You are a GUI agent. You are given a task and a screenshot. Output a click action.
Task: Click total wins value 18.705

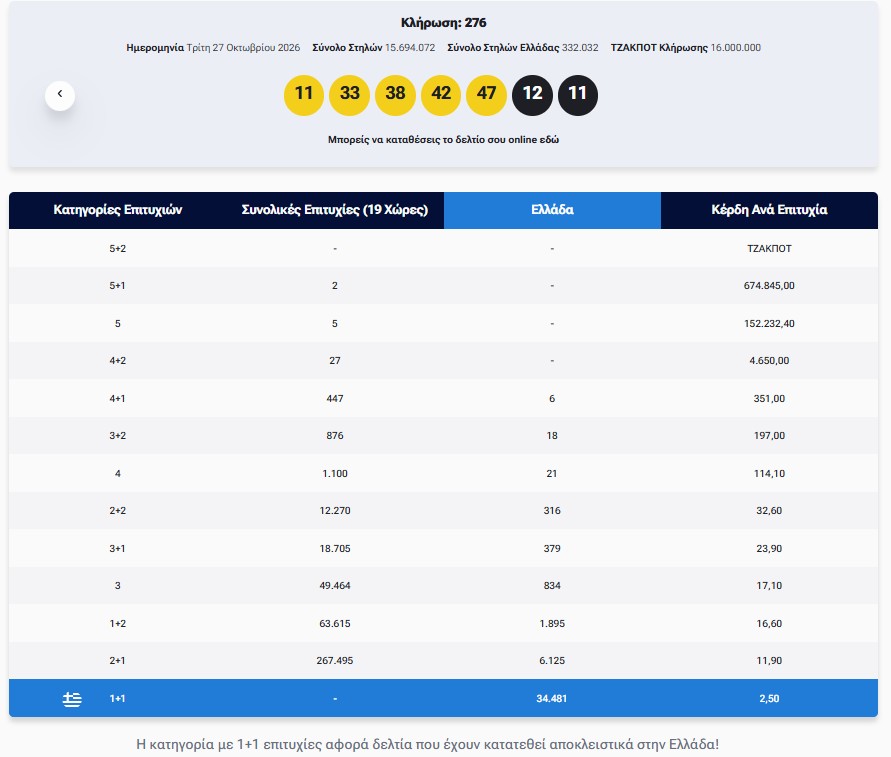pyautogui.click(x=335, y=548)
